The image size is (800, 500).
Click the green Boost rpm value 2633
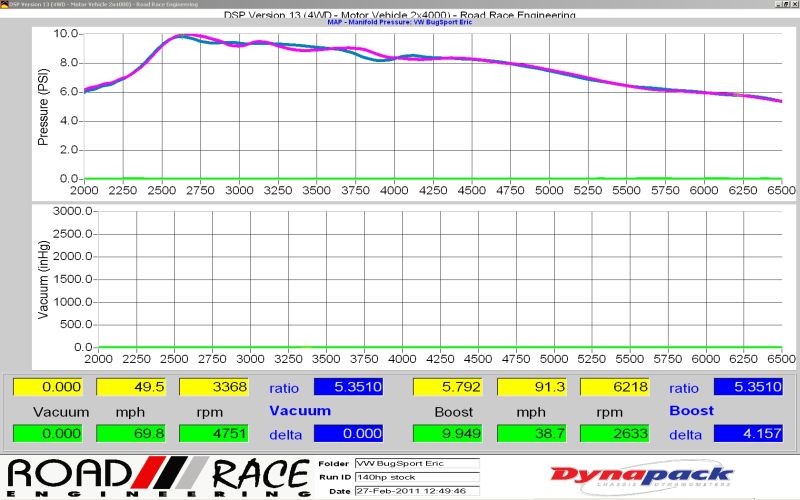pyautogui.click(x=616, y=433)
